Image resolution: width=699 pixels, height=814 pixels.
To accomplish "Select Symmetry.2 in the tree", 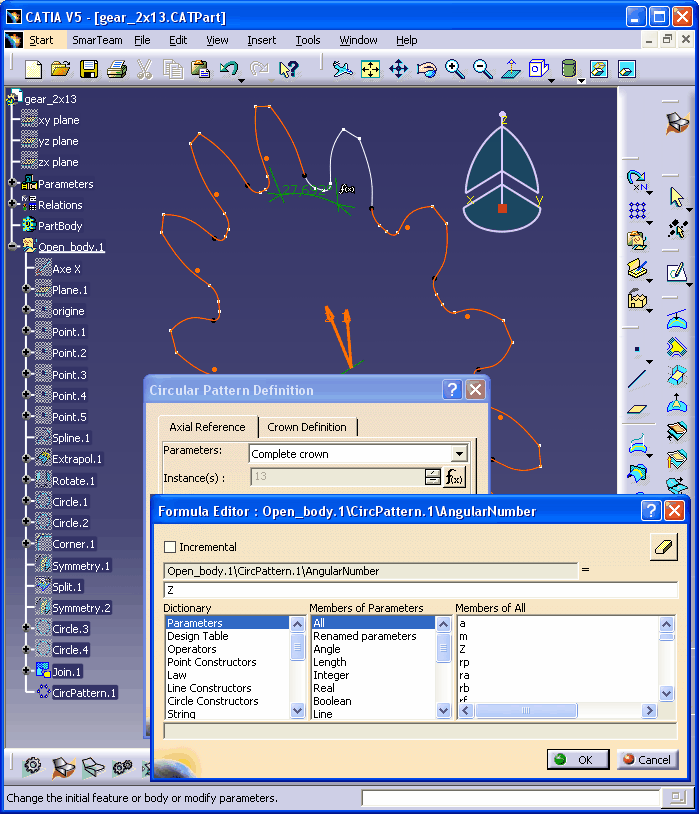I will [81, 607].
